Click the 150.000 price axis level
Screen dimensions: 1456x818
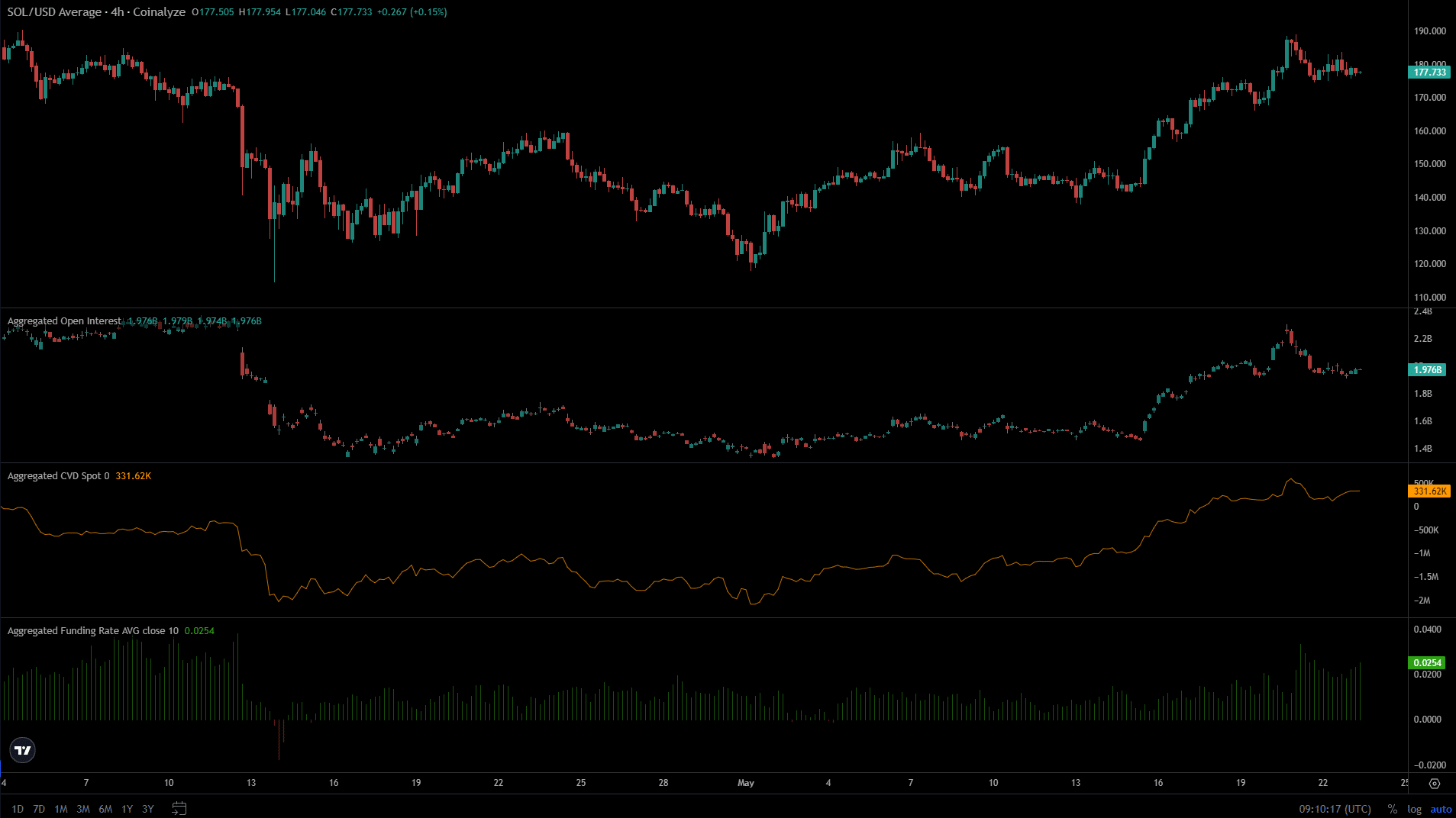(x=1430, y=164)
